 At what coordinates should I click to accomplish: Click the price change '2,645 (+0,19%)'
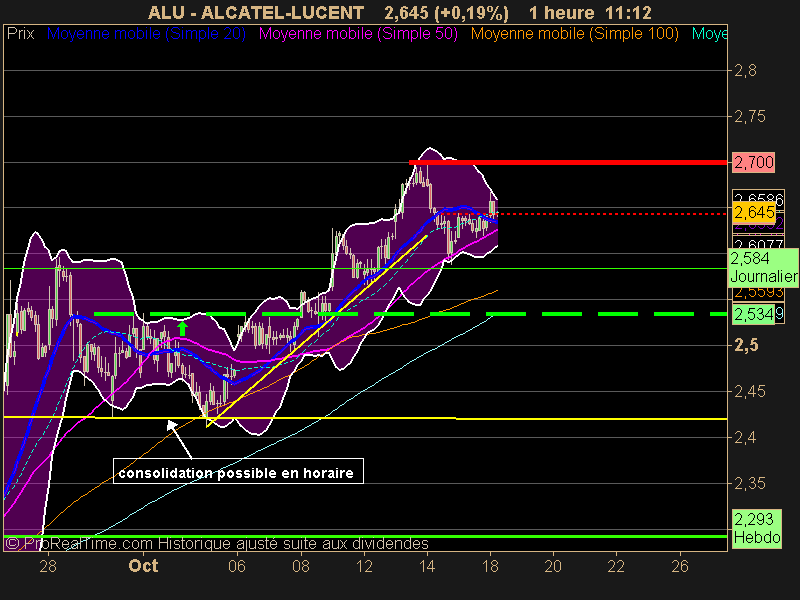[446, 13]
